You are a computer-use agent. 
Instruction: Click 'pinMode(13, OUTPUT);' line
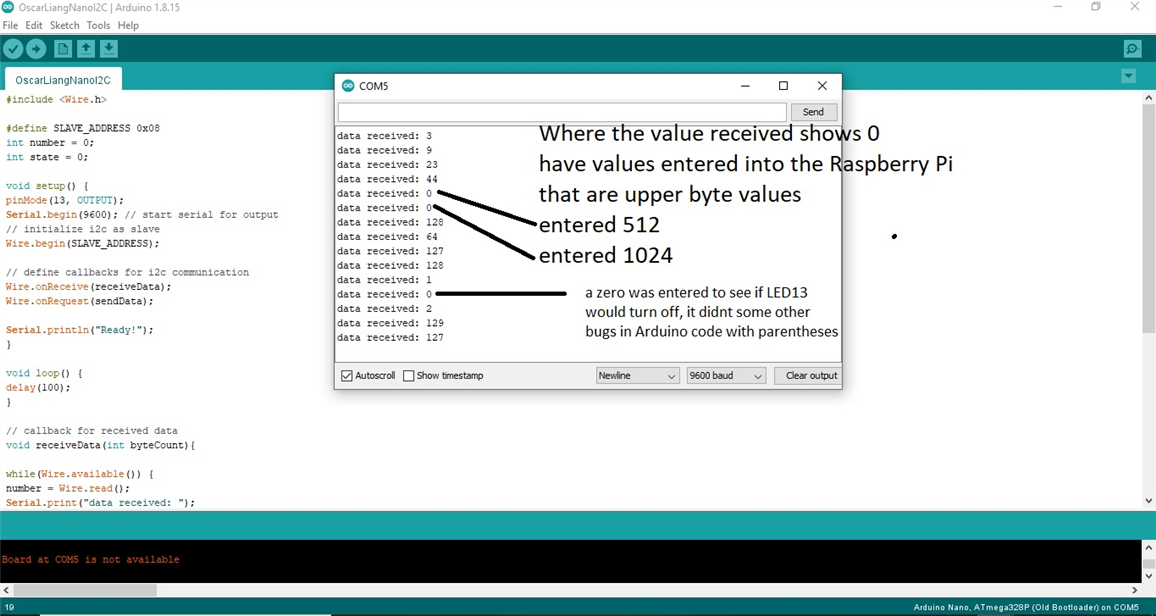click(65, 200)
